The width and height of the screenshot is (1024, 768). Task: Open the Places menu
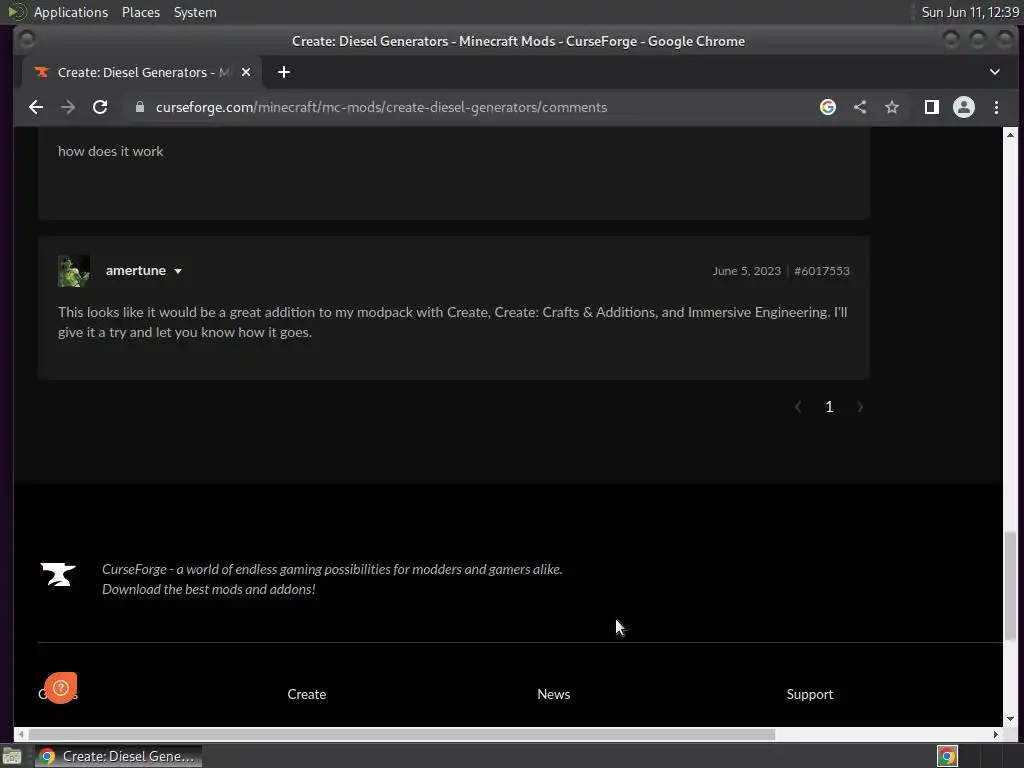click(x=141, y=12)
